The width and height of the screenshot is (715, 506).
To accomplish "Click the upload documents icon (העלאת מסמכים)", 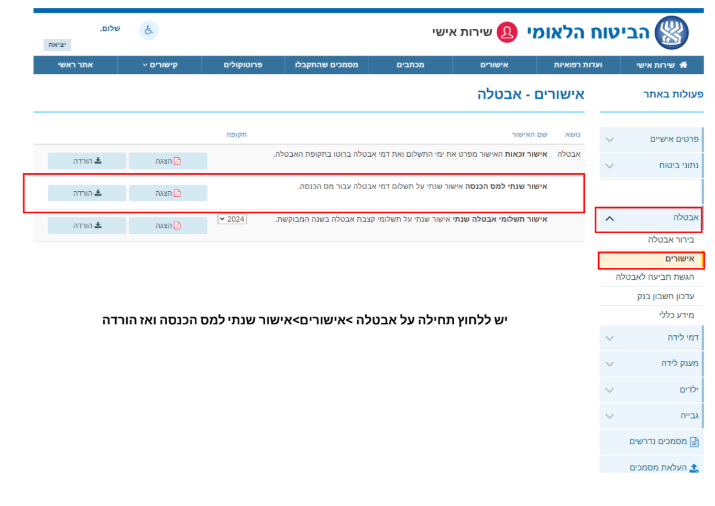I will coord(694,467).
